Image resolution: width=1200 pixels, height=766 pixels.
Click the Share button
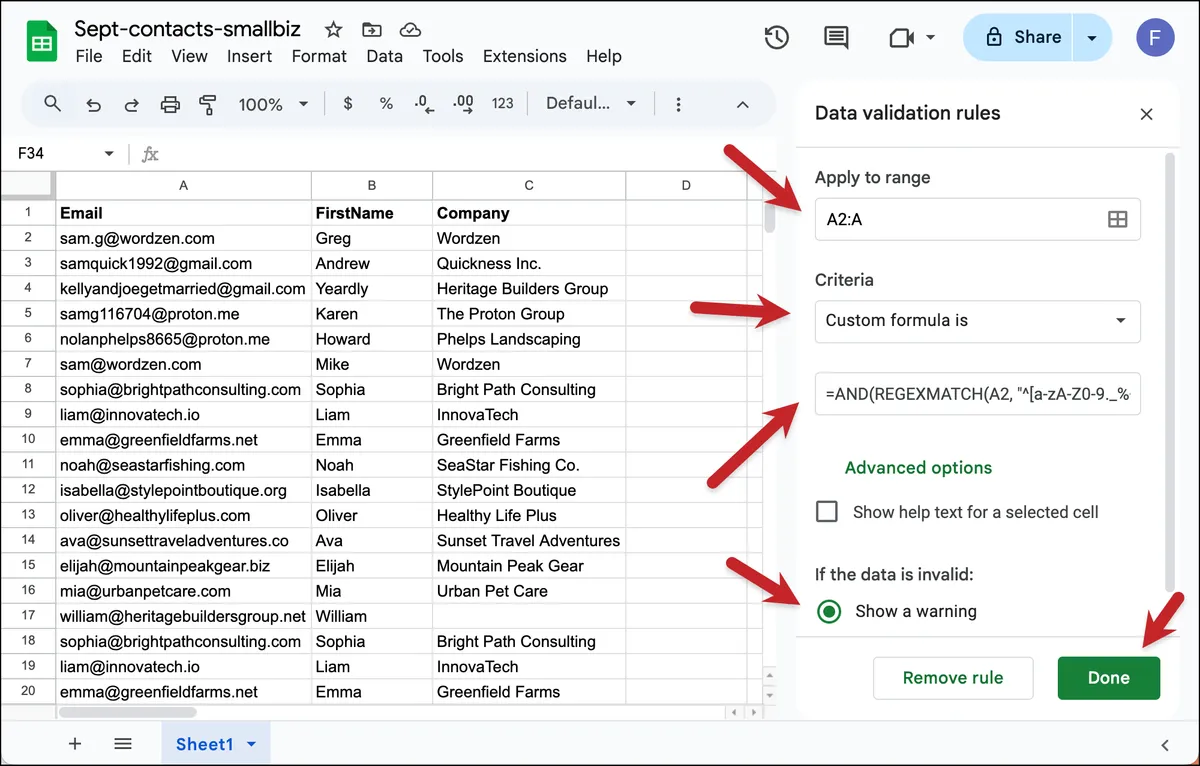tap(1018, 38)
